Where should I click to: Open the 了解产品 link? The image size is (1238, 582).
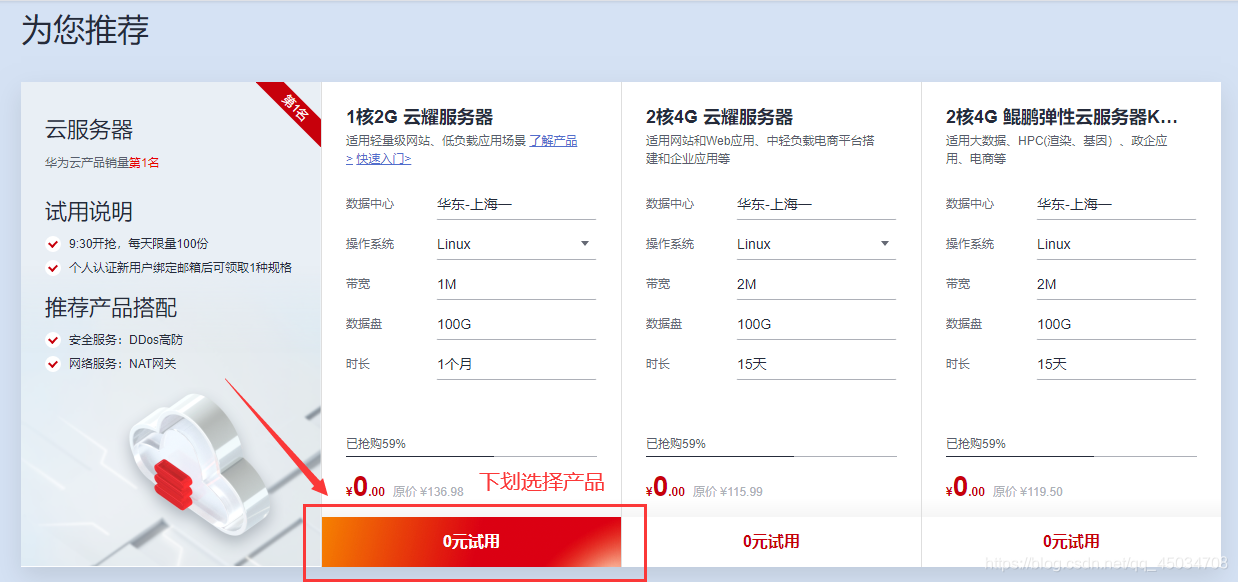[x=553, y=141]
